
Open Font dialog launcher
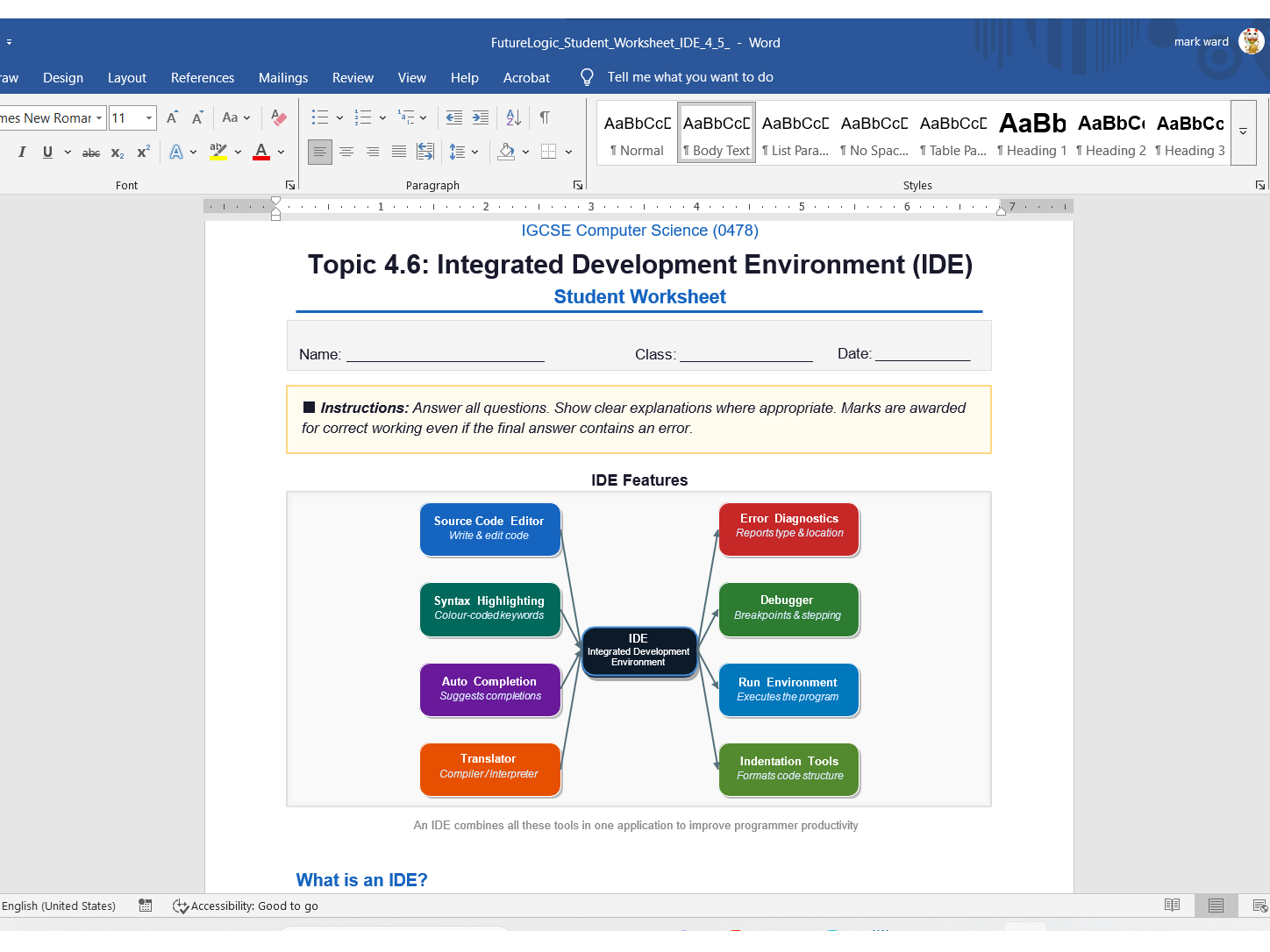[x=290, y=185]
